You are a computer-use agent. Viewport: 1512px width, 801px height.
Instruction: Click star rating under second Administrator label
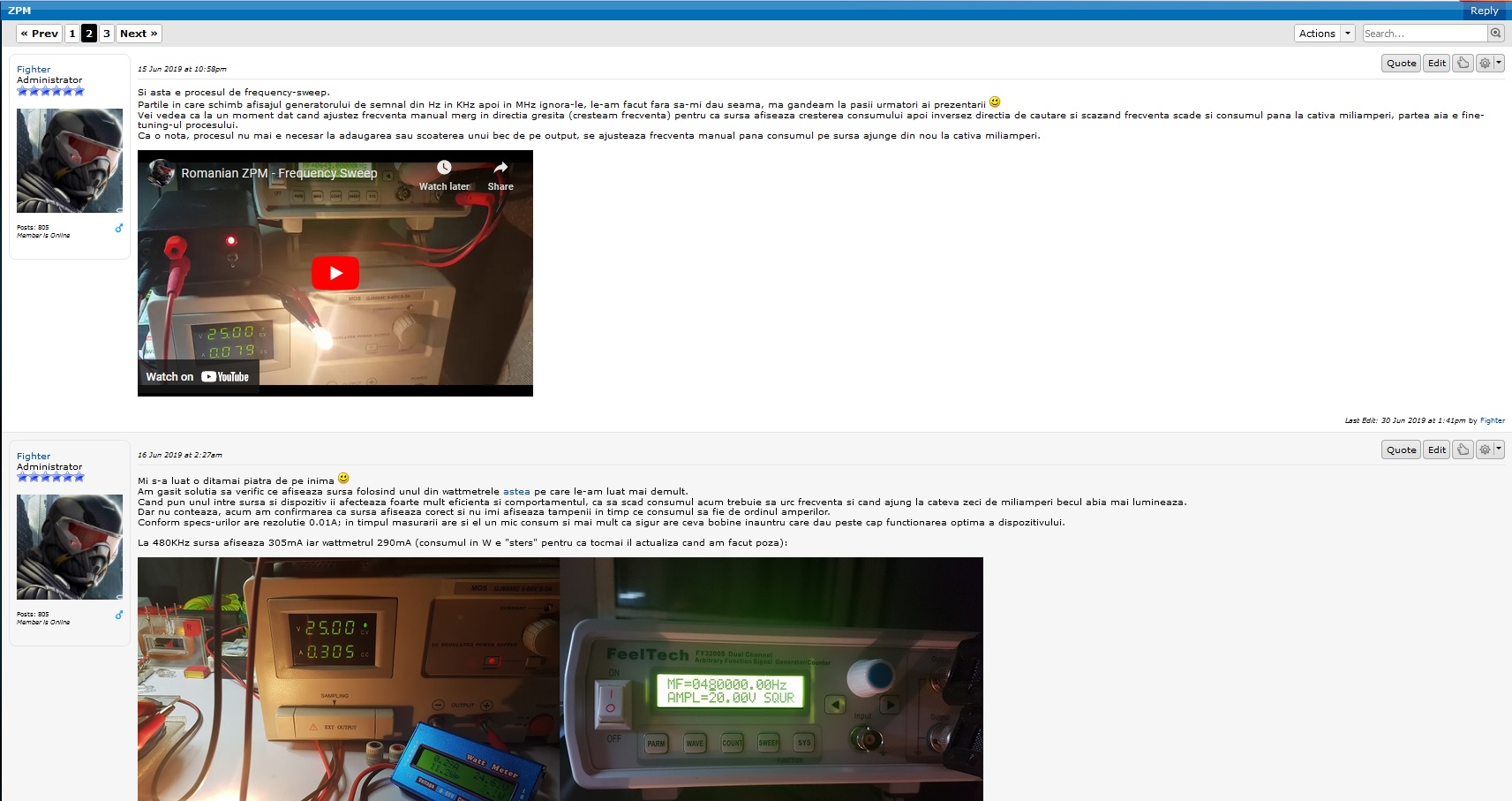pyautogui.click(x=50, y=477)
